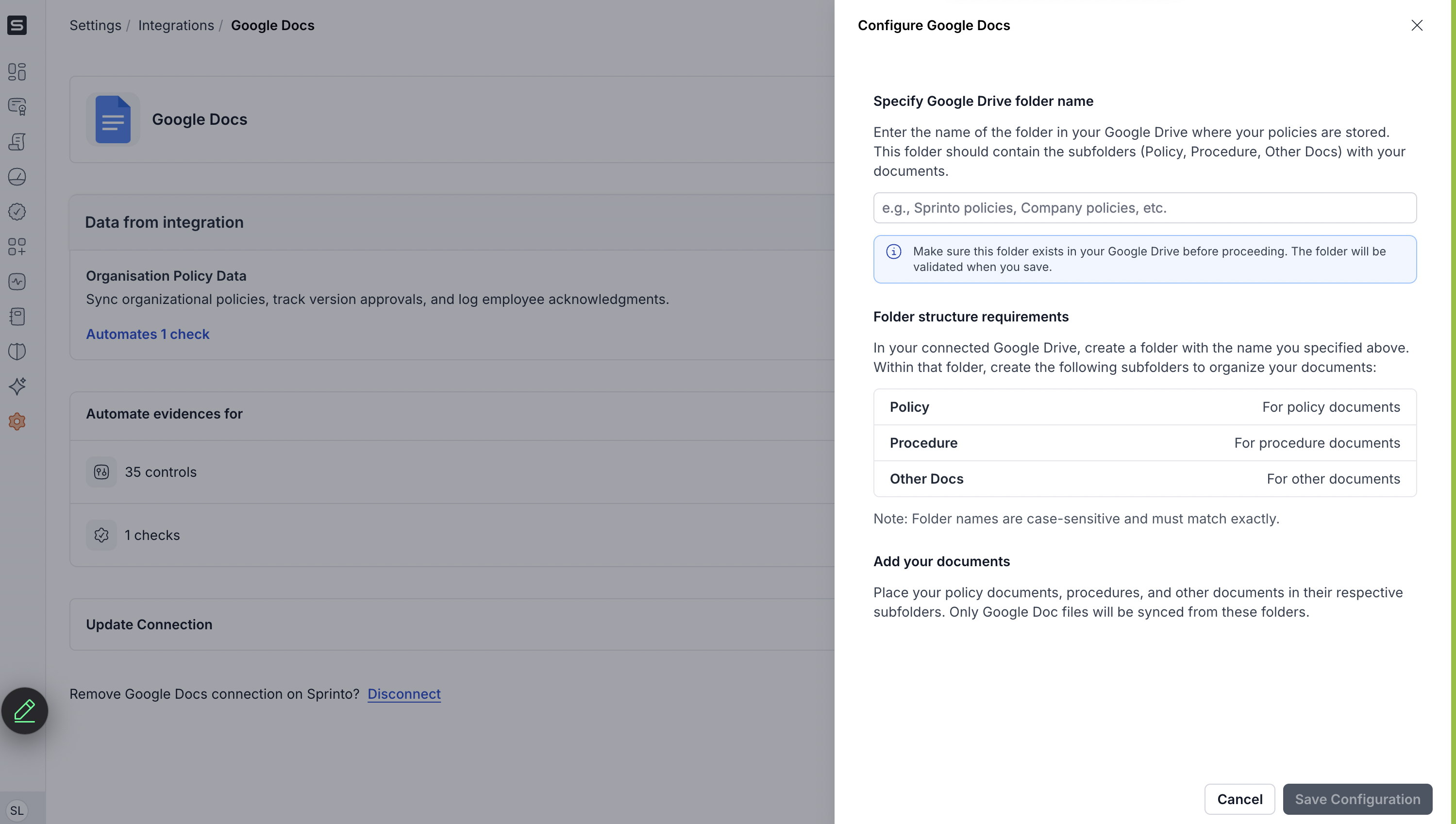1456x824 pixels.
Task: Open the SL user avatar
Action: pos(17,810)
